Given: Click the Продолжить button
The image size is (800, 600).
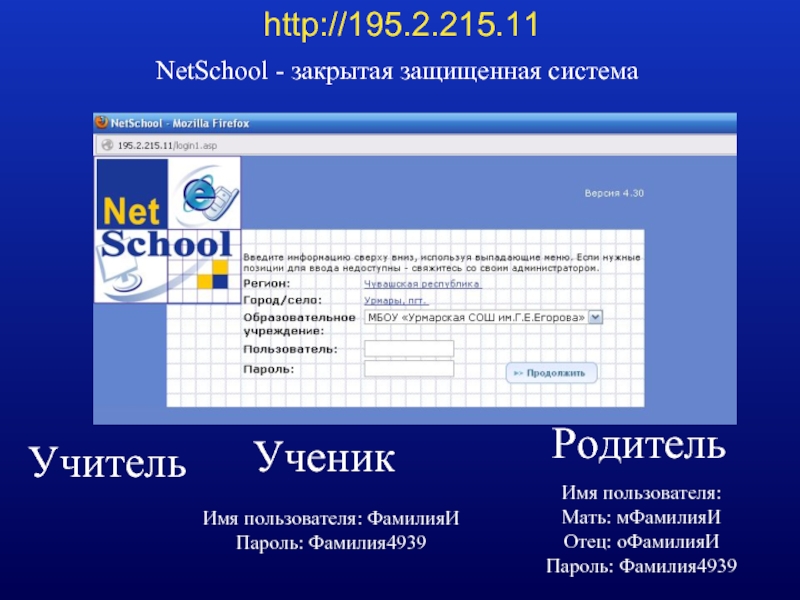Looking at the screenshot, I should [552, 373].
